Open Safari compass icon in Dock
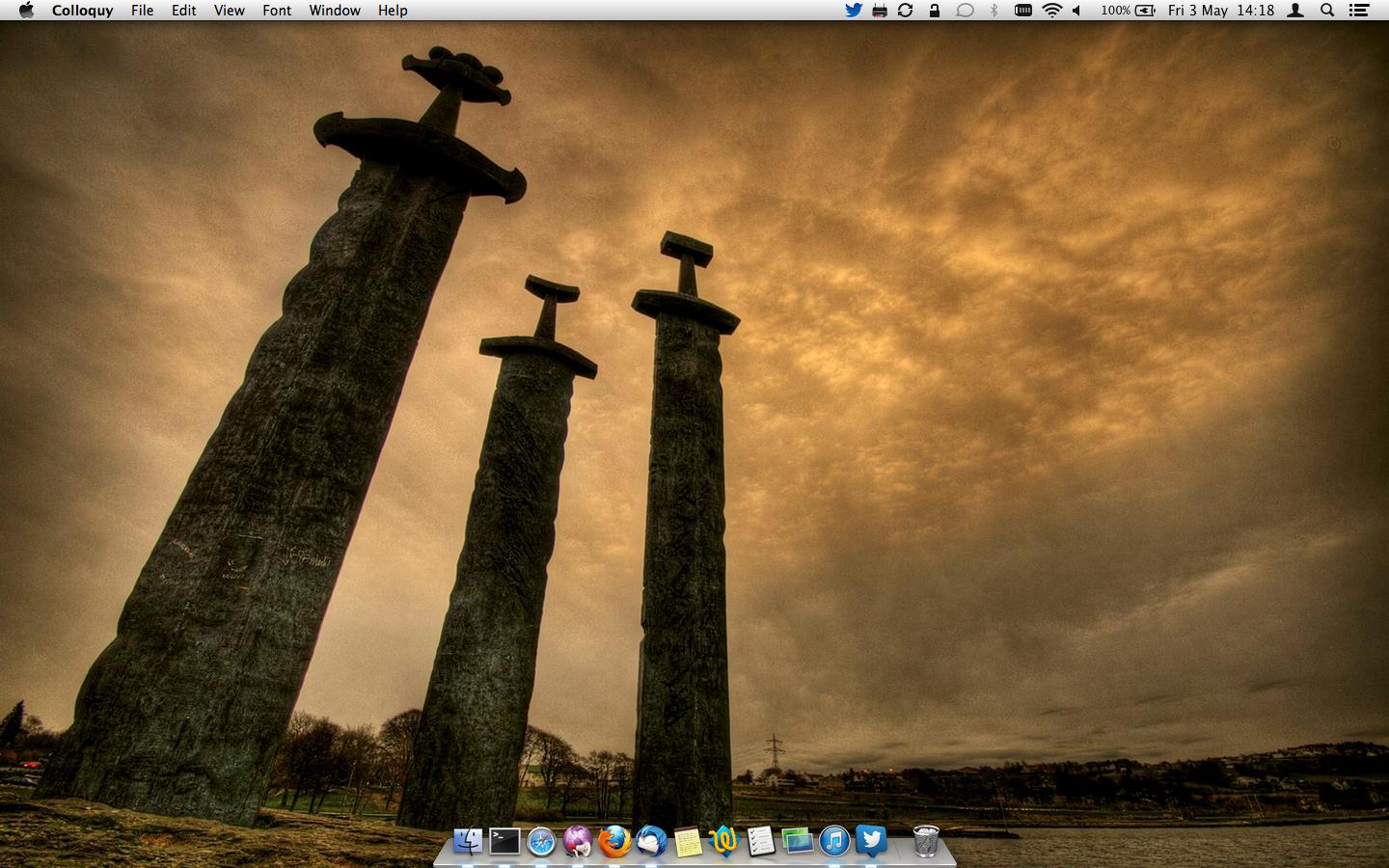1389x868 pixels. pos(541,842)
